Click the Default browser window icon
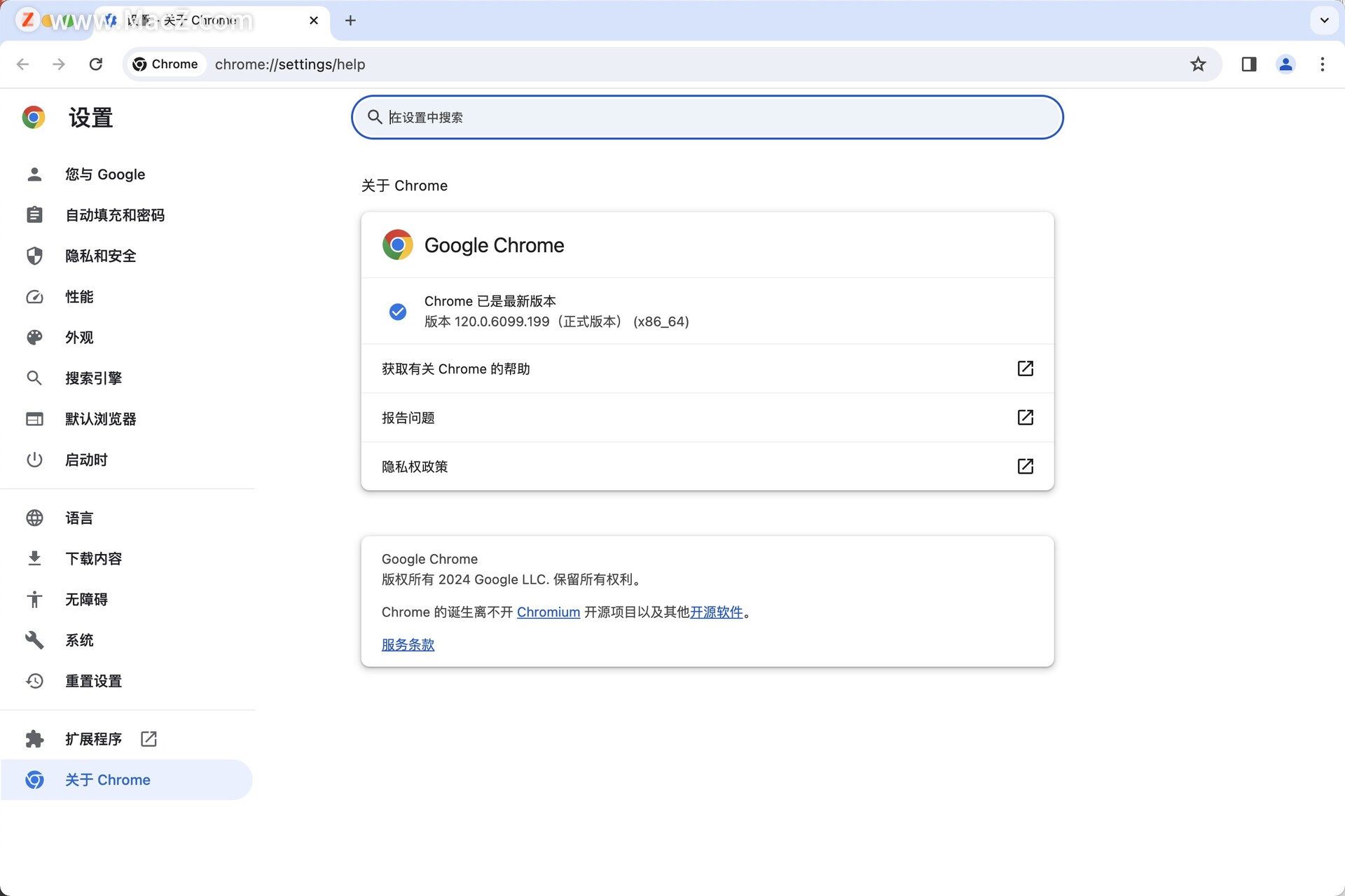 34,419
